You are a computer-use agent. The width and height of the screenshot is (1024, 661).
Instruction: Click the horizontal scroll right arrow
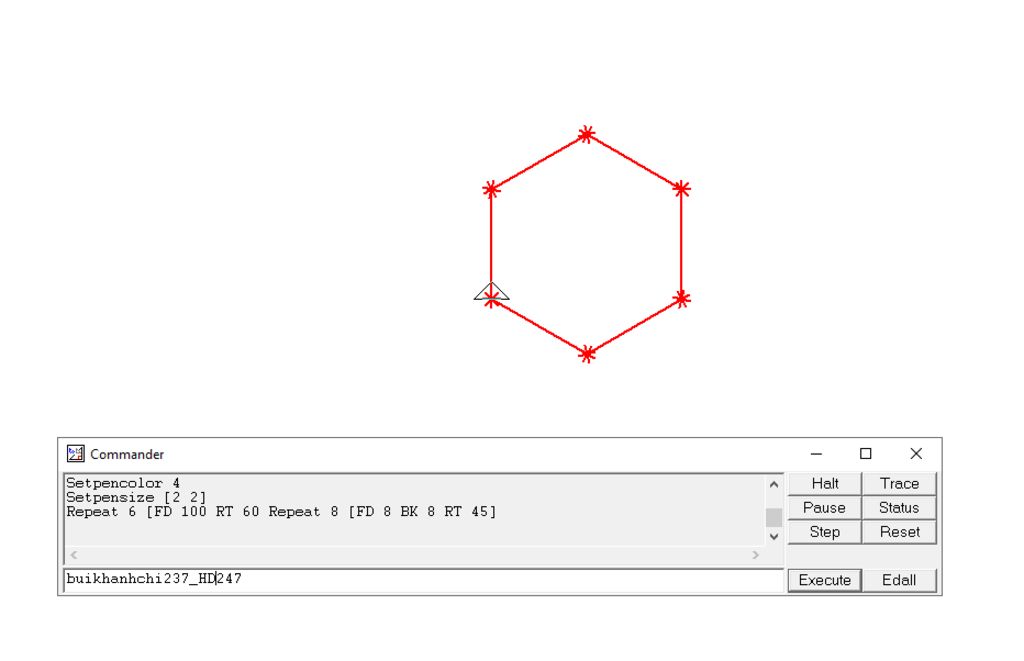[x=756, y=555]
